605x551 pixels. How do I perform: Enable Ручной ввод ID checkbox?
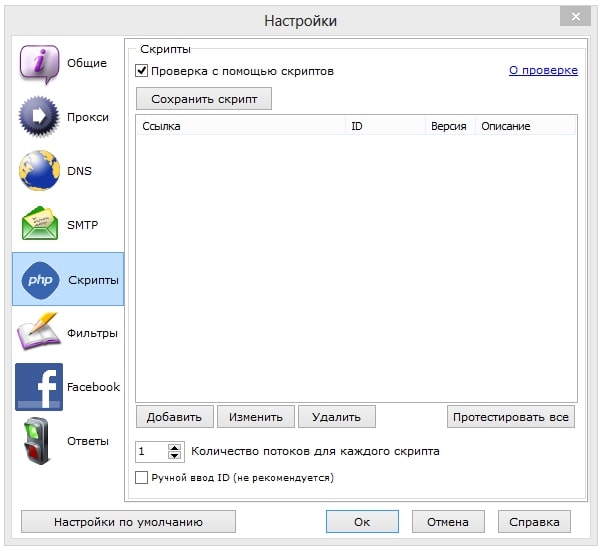click(x=142, y=478)
